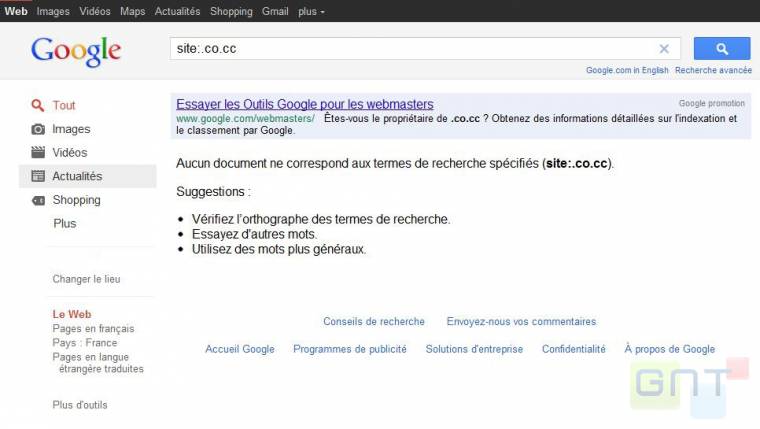Image resolution: width=760 pixels, height=429 pixels.
Task: Click the price tag icon beside Shopping
Action: tap(38, 200)
